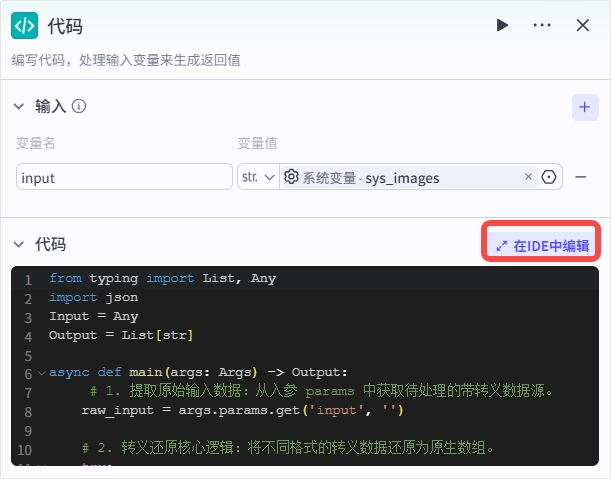Screen dimensions: 611x479
Task: Click line 8 'raw_input = args.params.get'
Action: coord(242,410)
